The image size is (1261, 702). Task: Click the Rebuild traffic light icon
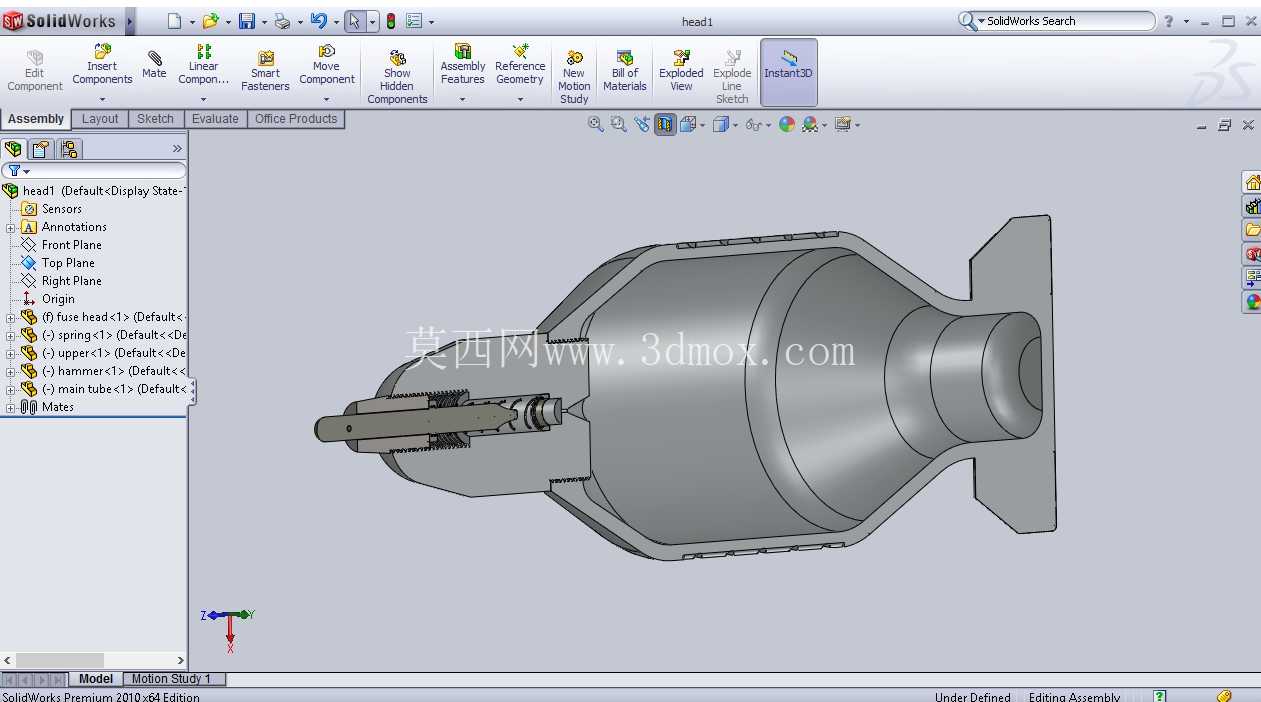(391, 21)
